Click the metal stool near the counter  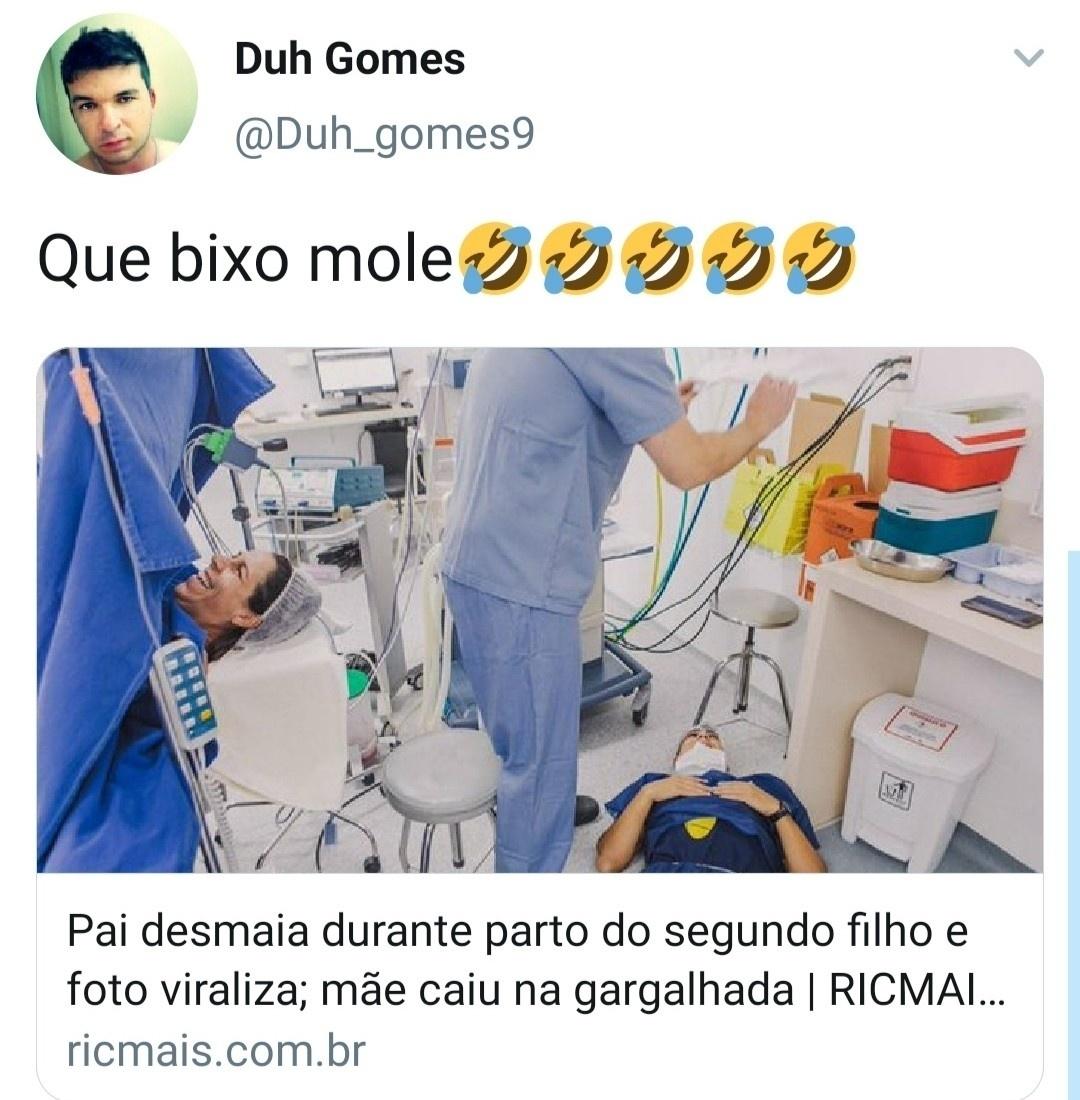pos(747,659)
